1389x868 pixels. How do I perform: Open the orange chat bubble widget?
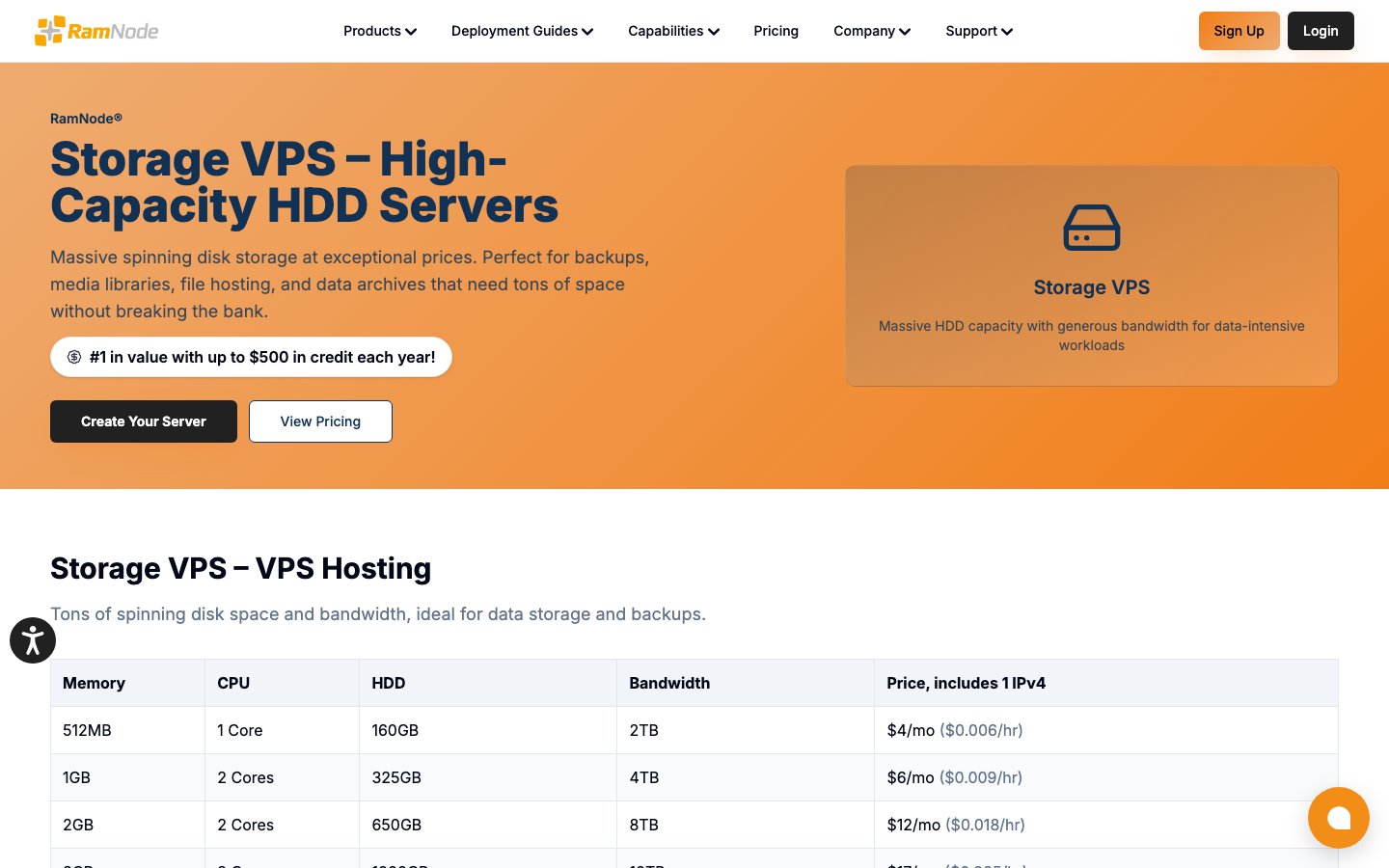point(1339,818)
